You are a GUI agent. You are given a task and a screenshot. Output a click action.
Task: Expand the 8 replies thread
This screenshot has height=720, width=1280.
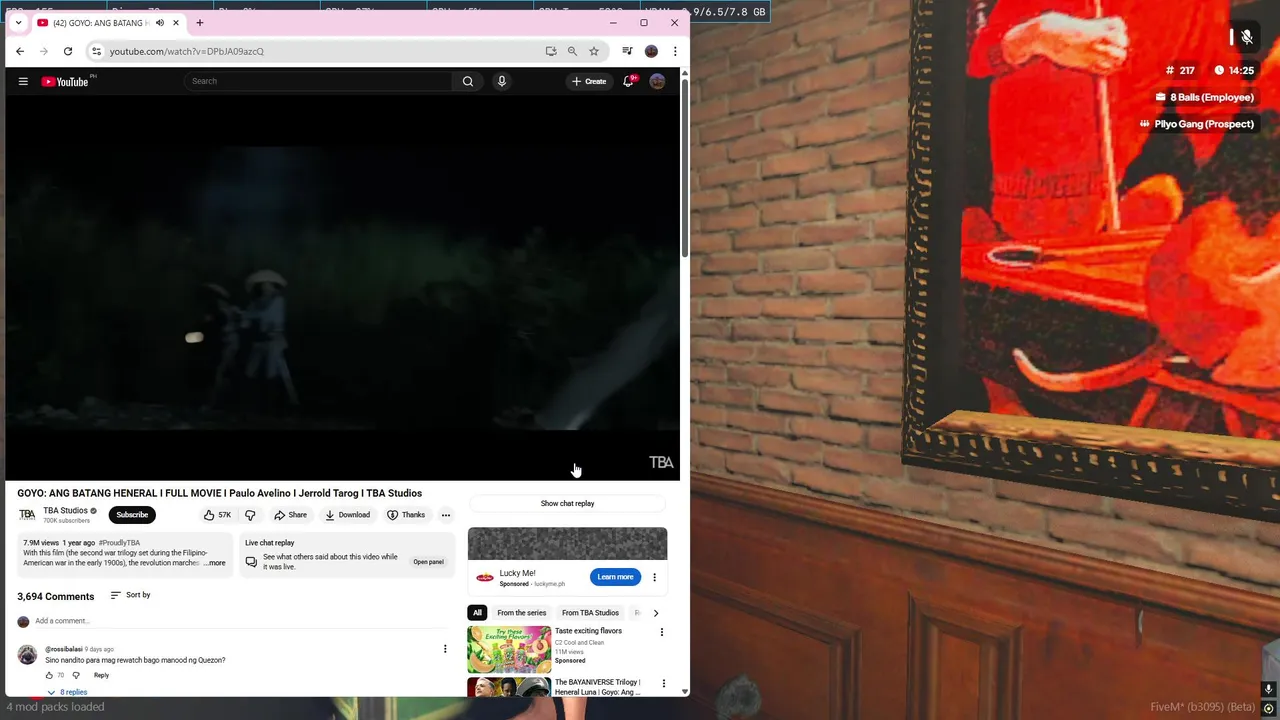(67, 692)
